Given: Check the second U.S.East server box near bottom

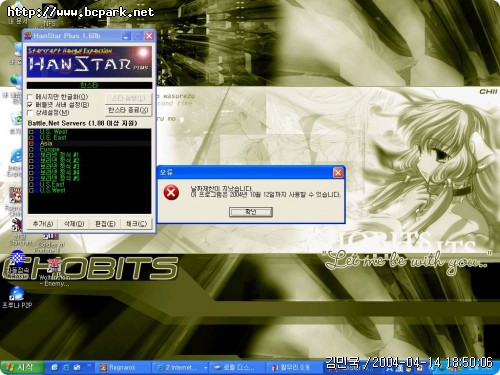Looking at the screenshot, I should [31, 184].
